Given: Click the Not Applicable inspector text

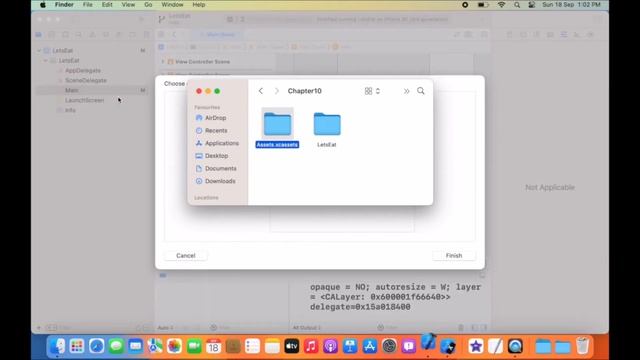Looking at the screenshot, I should click(x=550, y=187).
